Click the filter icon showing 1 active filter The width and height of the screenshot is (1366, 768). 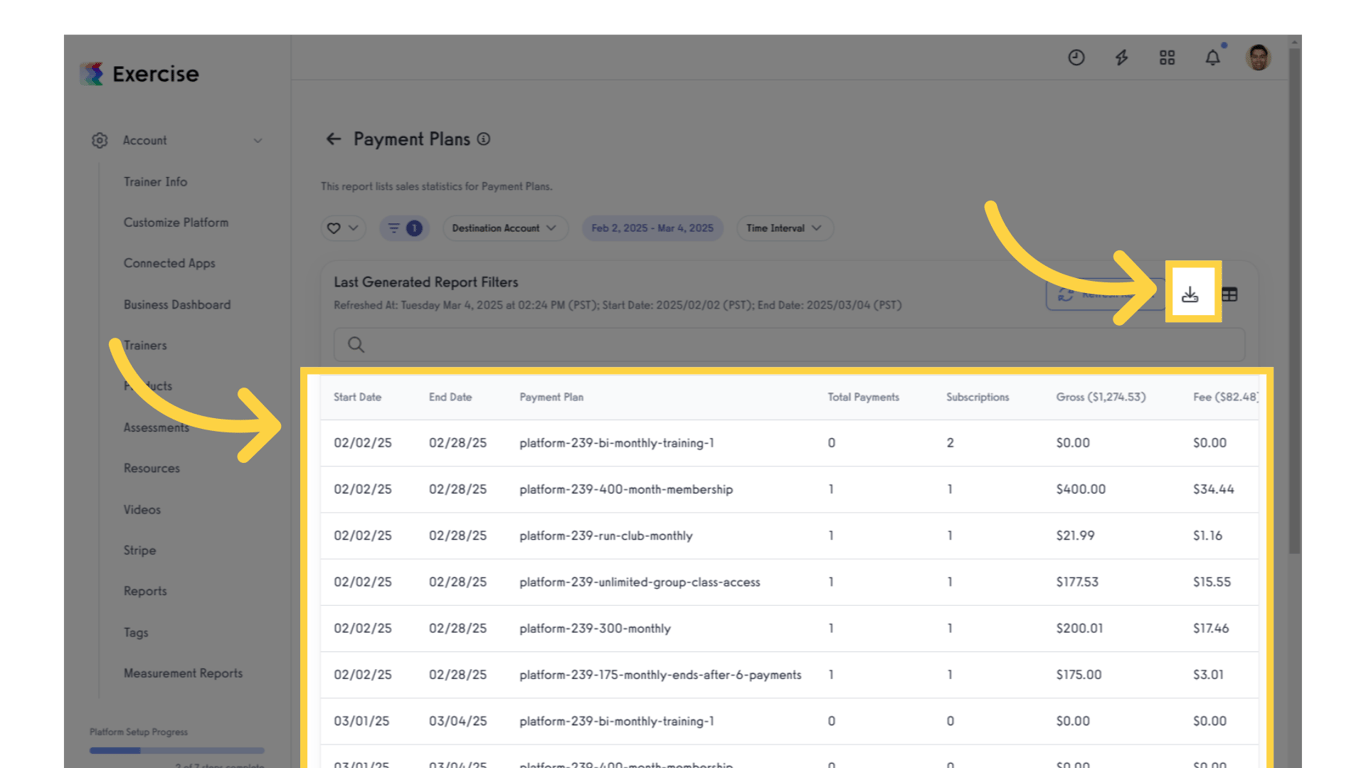tap(404, 228)
